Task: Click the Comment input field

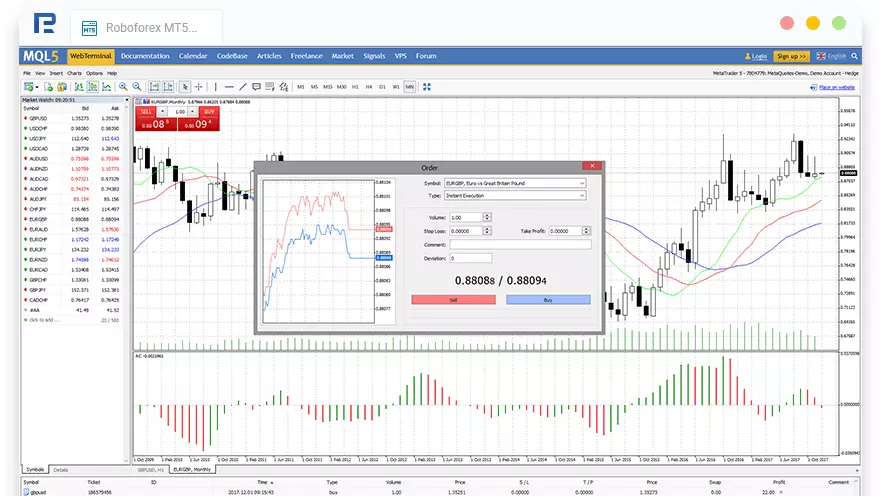Action: (x=520, y=244)
